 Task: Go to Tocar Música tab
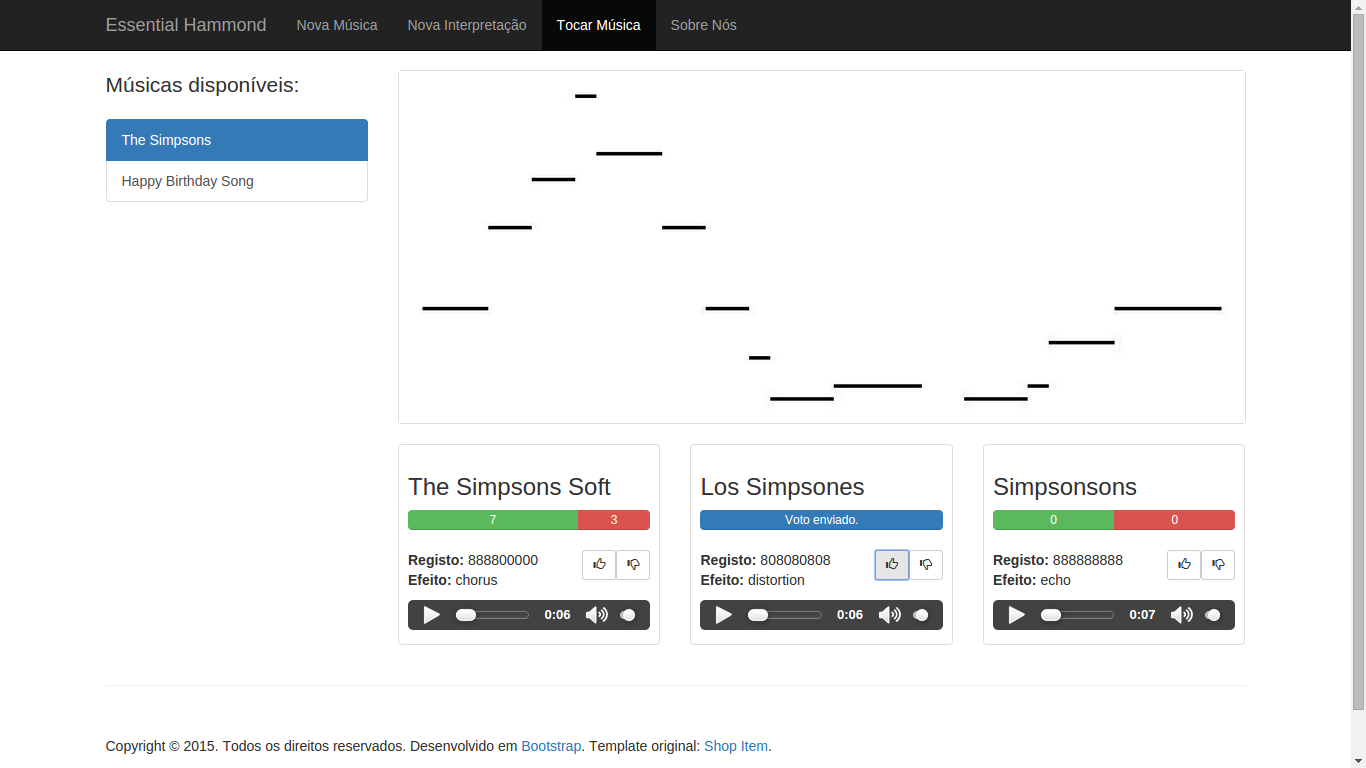tap(599, 25)
